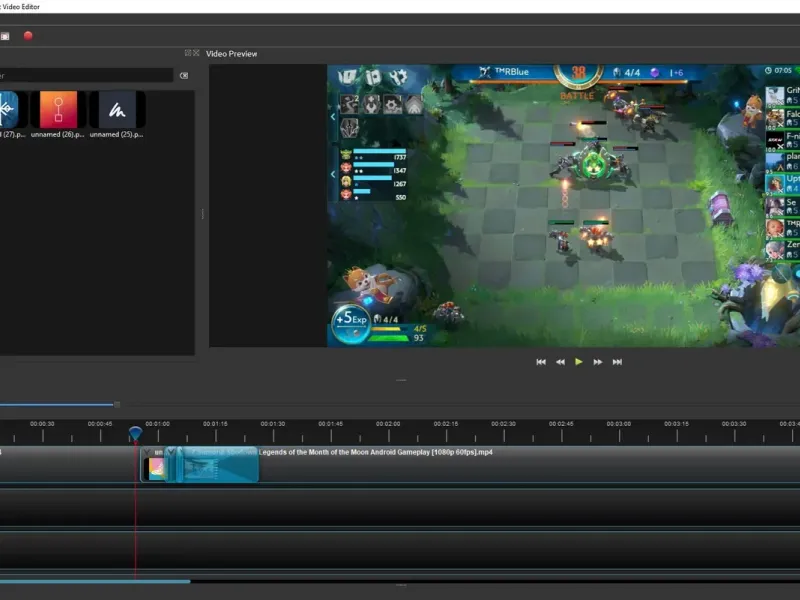Play the video preview
Viewport: 800px width, 600px height.
pos(579,362)
